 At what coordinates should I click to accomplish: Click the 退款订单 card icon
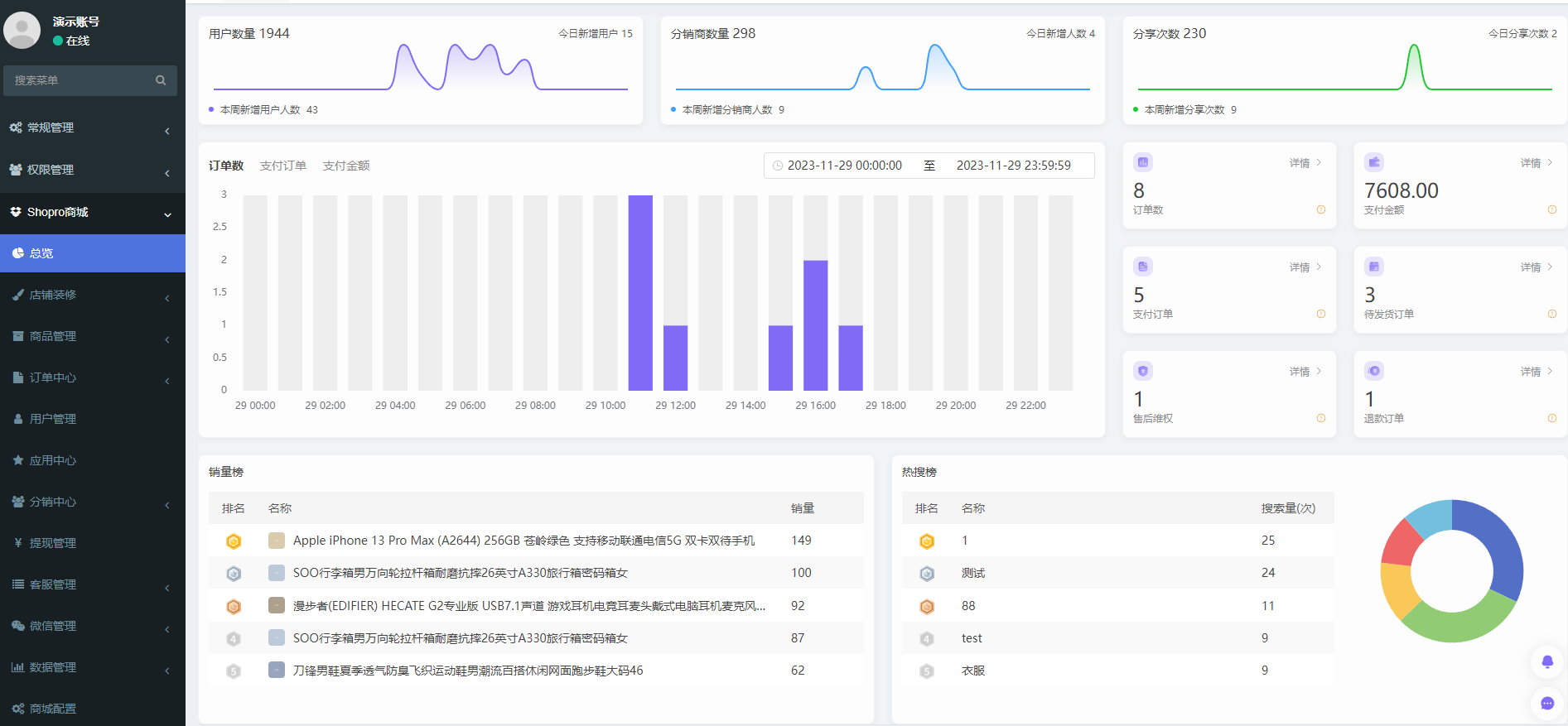[1374, 371]
